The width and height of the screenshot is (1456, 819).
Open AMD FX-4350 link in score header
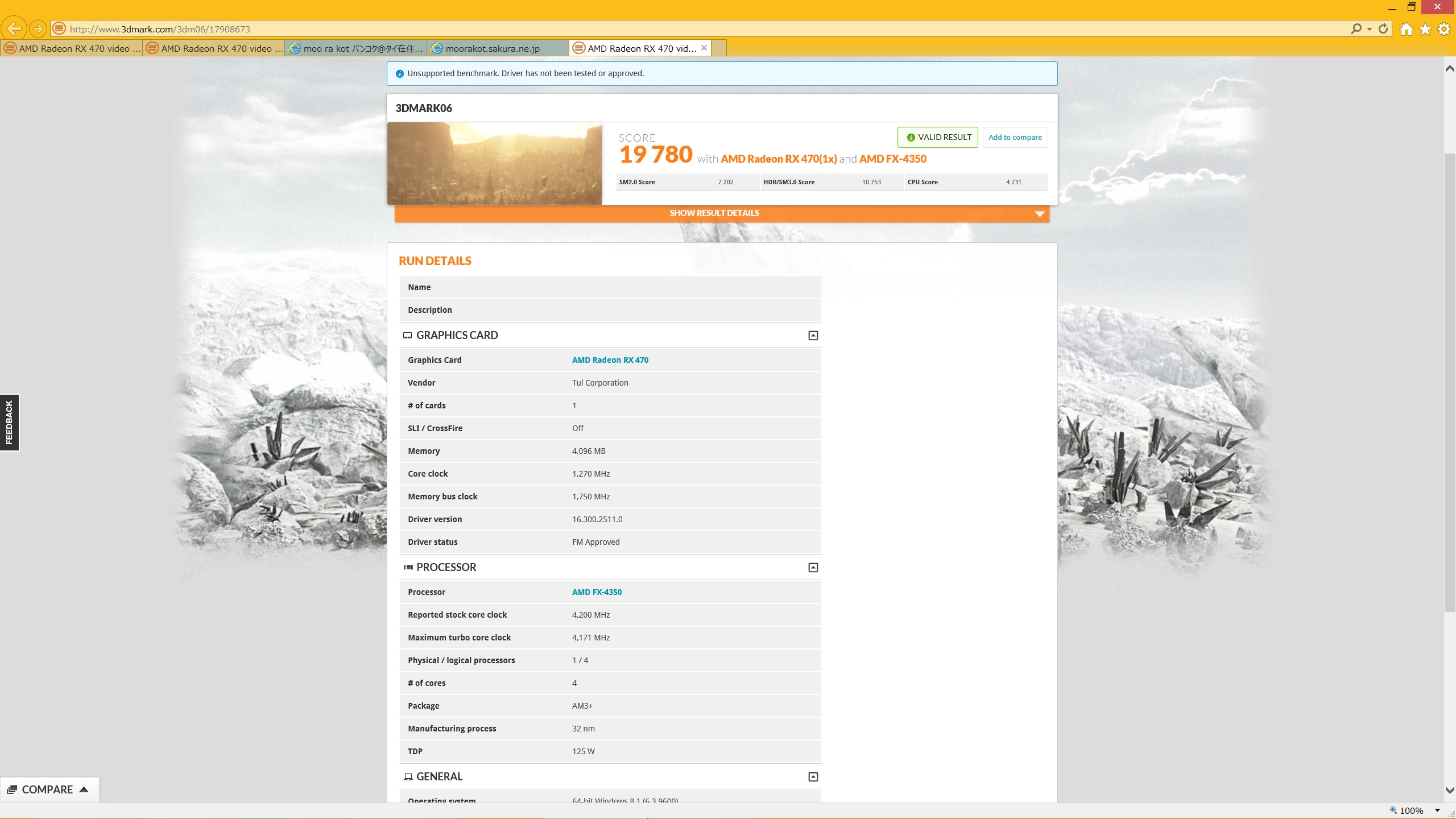pos(893,159)
